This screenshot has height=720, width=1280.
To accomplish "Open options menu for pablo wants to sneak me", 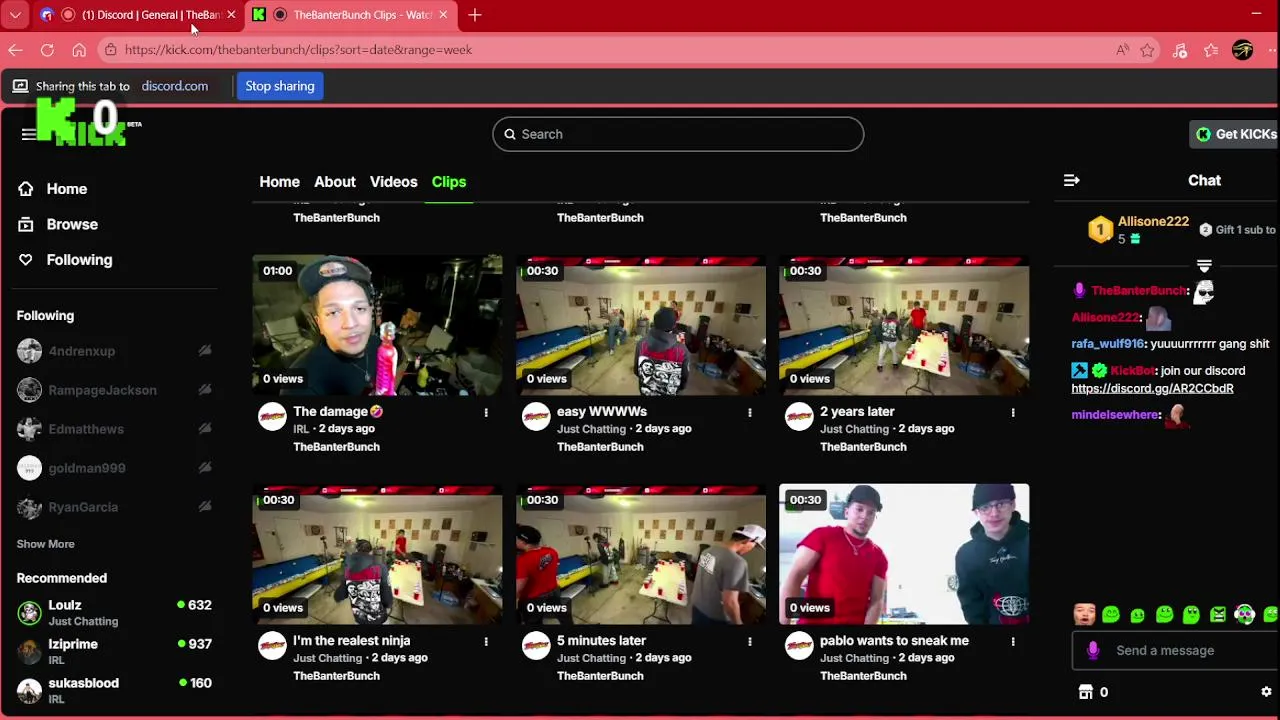I will point(1013,641).
